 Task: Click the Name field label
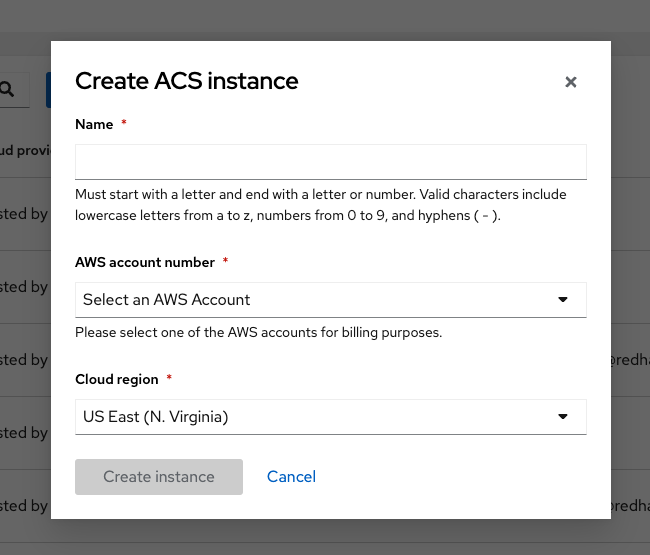coord(94,124)
